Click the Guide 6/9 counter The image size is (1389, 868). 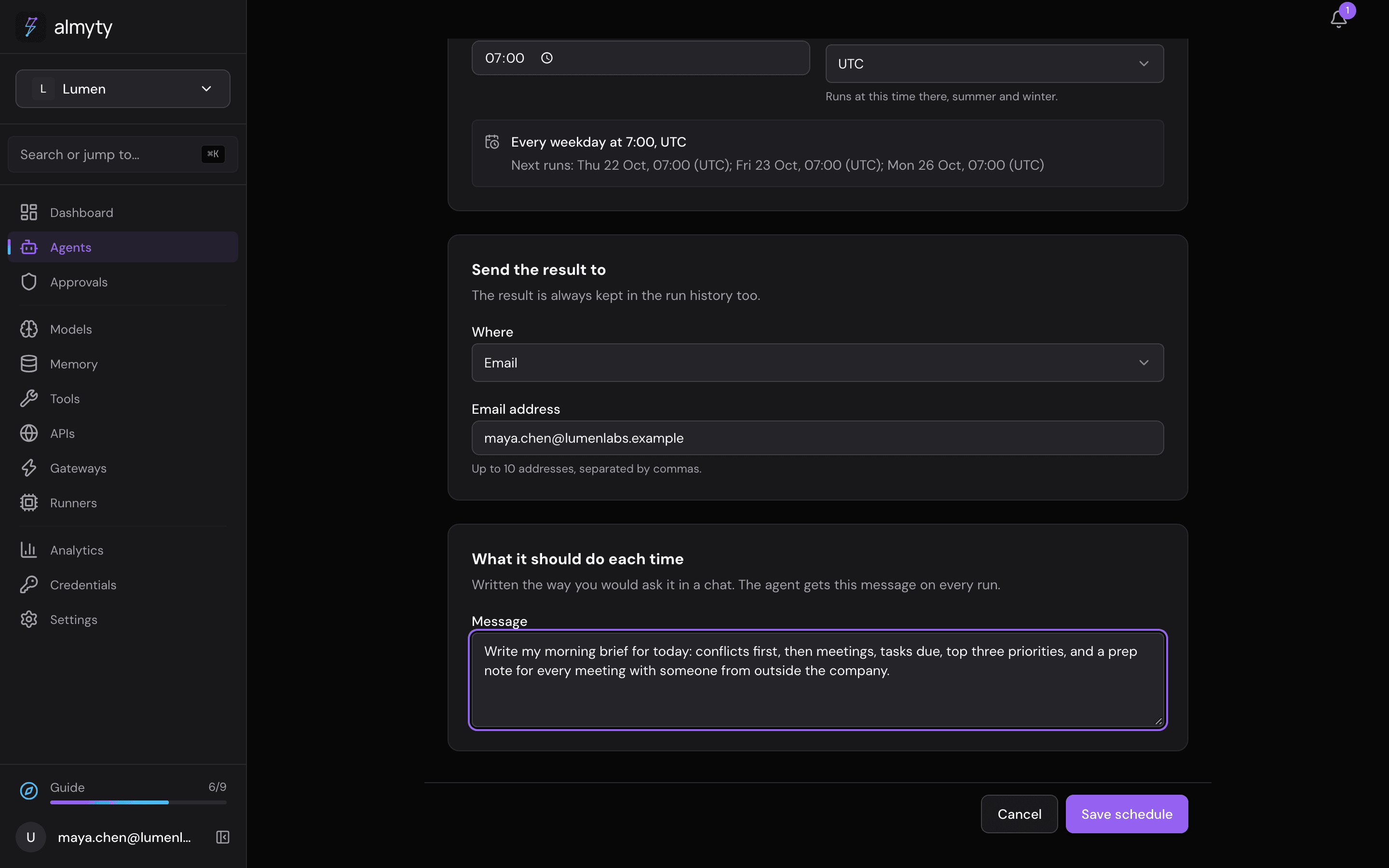tap(217, 787)
